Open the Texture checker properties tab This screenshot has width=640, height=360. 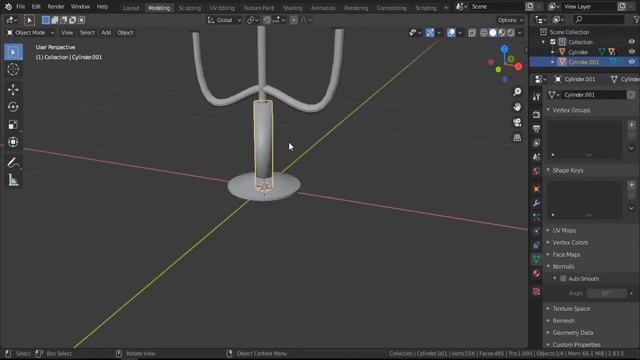click(x=536, y=291)
